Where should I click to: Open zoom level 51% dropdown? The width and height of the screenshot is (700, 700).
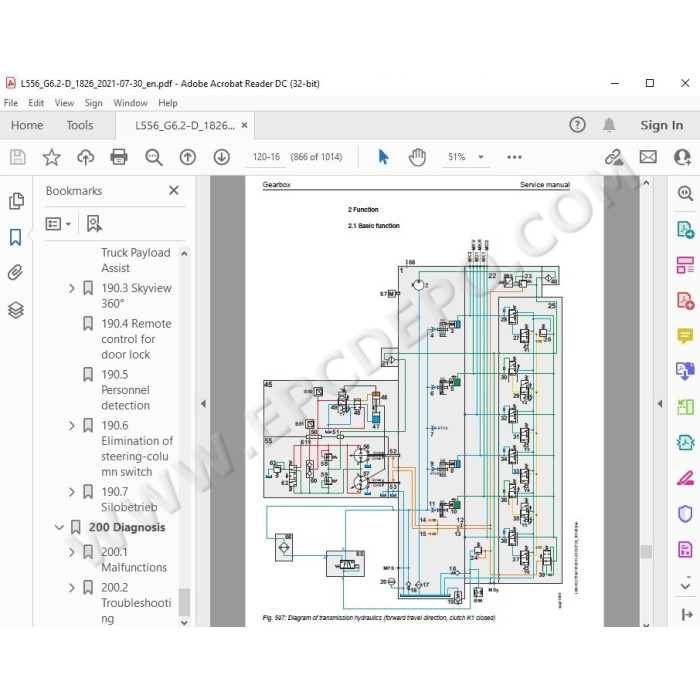pyautogui.click(x=481, y=157)
